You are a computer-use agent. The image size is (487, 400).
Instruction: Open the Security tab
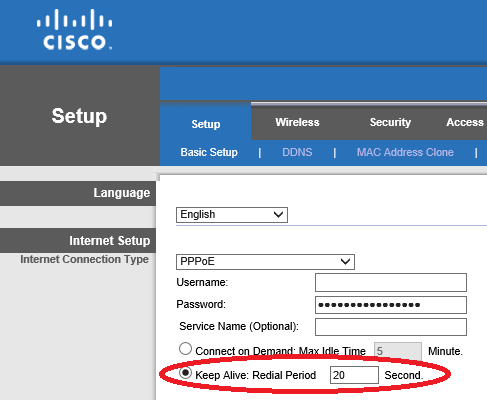pyautogui.click(x=390, y=122)
